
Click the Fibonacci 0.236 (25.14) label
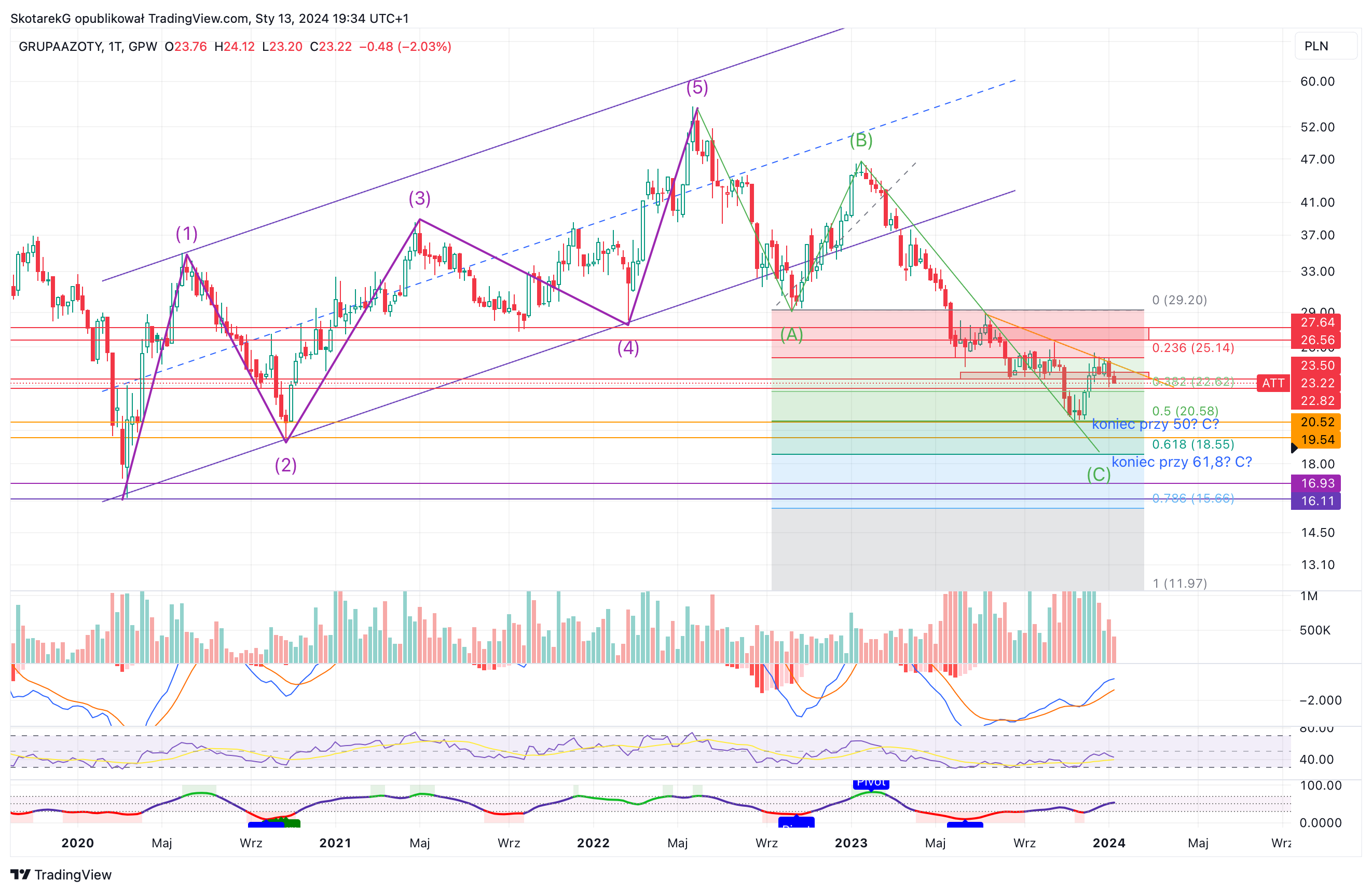(x=1193, y=348)
